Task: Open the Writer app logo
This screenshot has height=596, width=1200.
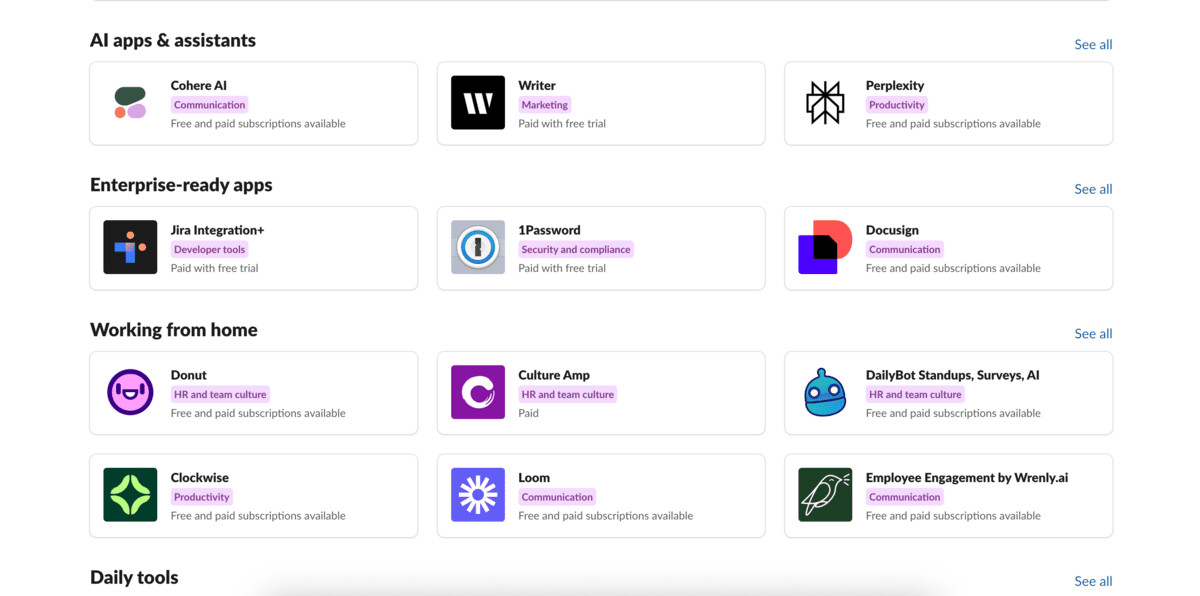Action: (x=477, y=103)
